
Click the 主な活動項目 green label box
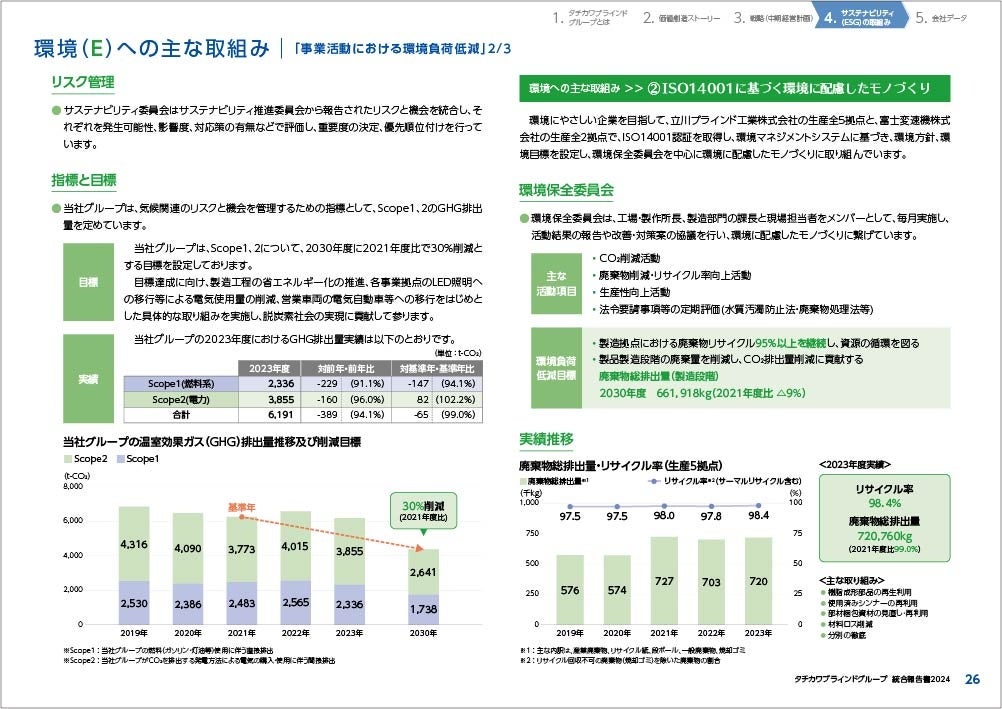556,283
